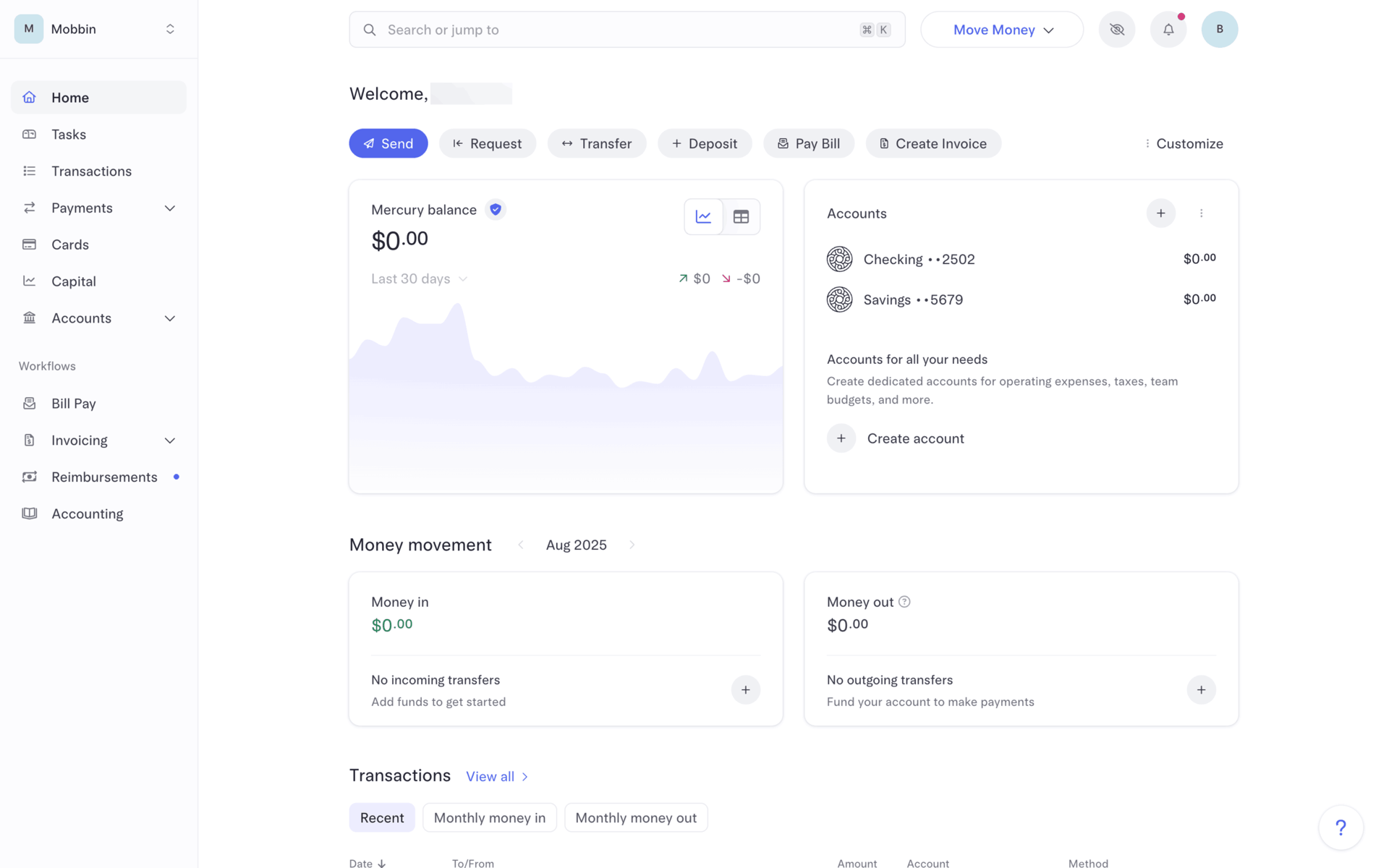1389x868 pixels.
Task: Click the Mercury balance verified shield icon
Action: click(x=496, y=209)
